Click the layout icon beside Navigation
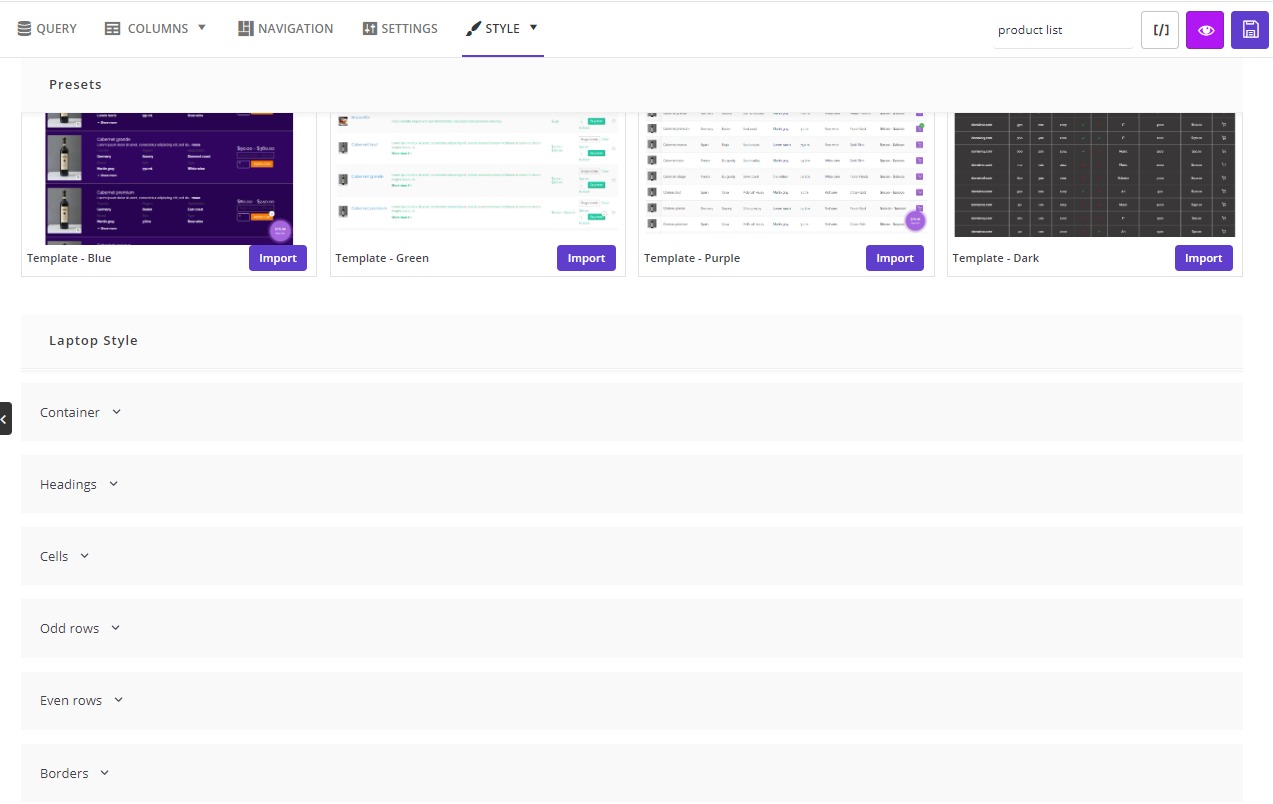This screenshot has width=1273, height=804. (x=245, y=29)
